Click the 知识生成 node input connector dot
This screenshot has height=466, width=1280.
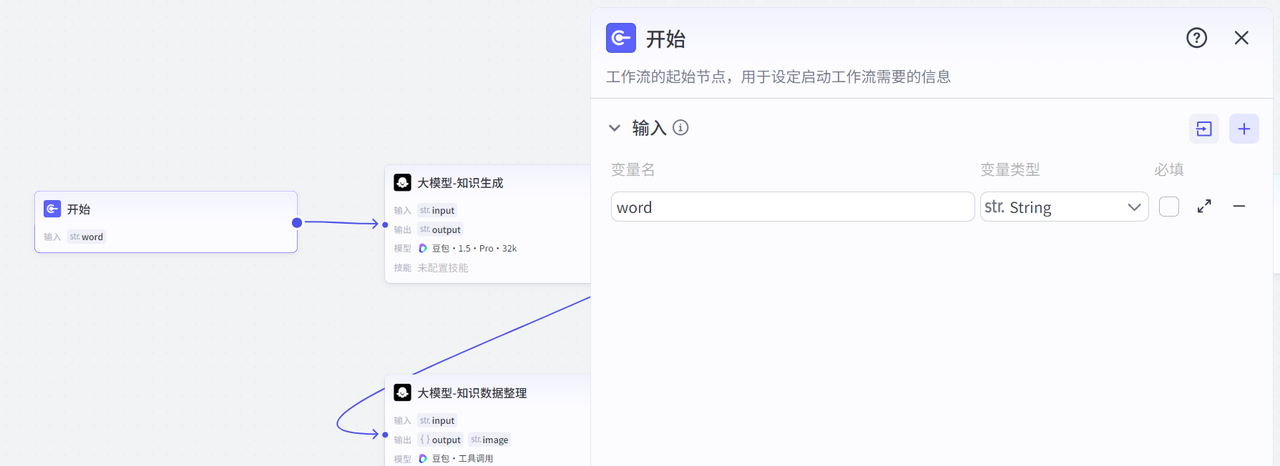pos(385,224)
